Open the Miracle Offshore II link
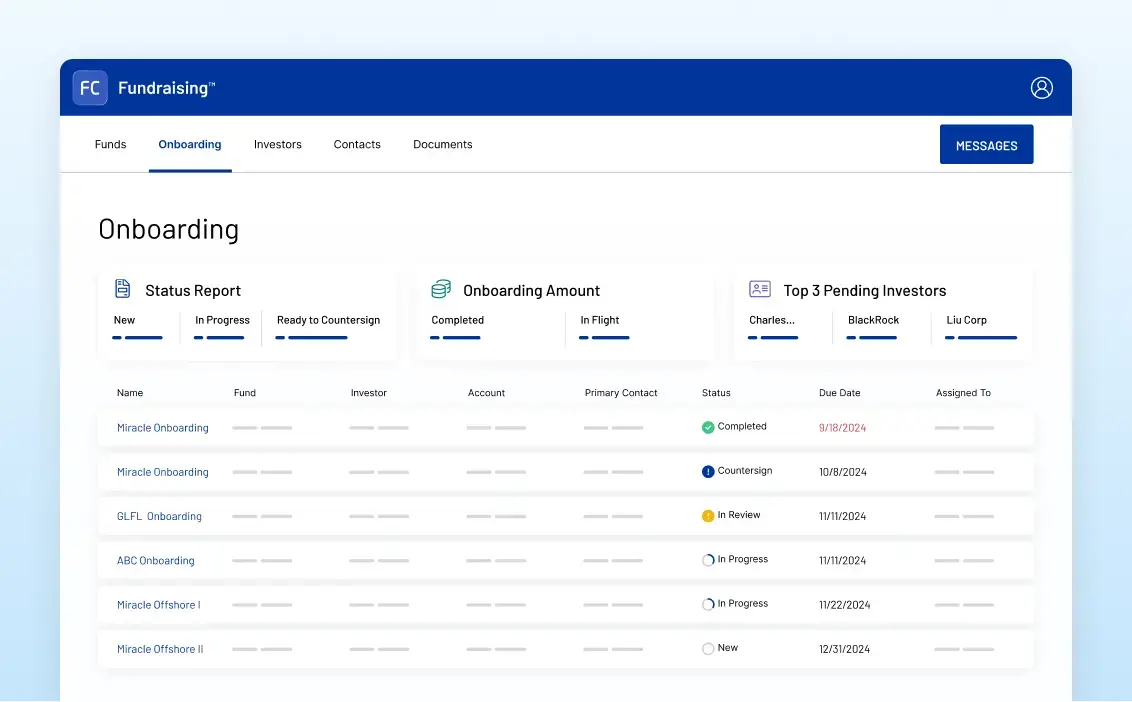Image resolution: width=1132 pixels, height=702 pixels. [160, 649]
